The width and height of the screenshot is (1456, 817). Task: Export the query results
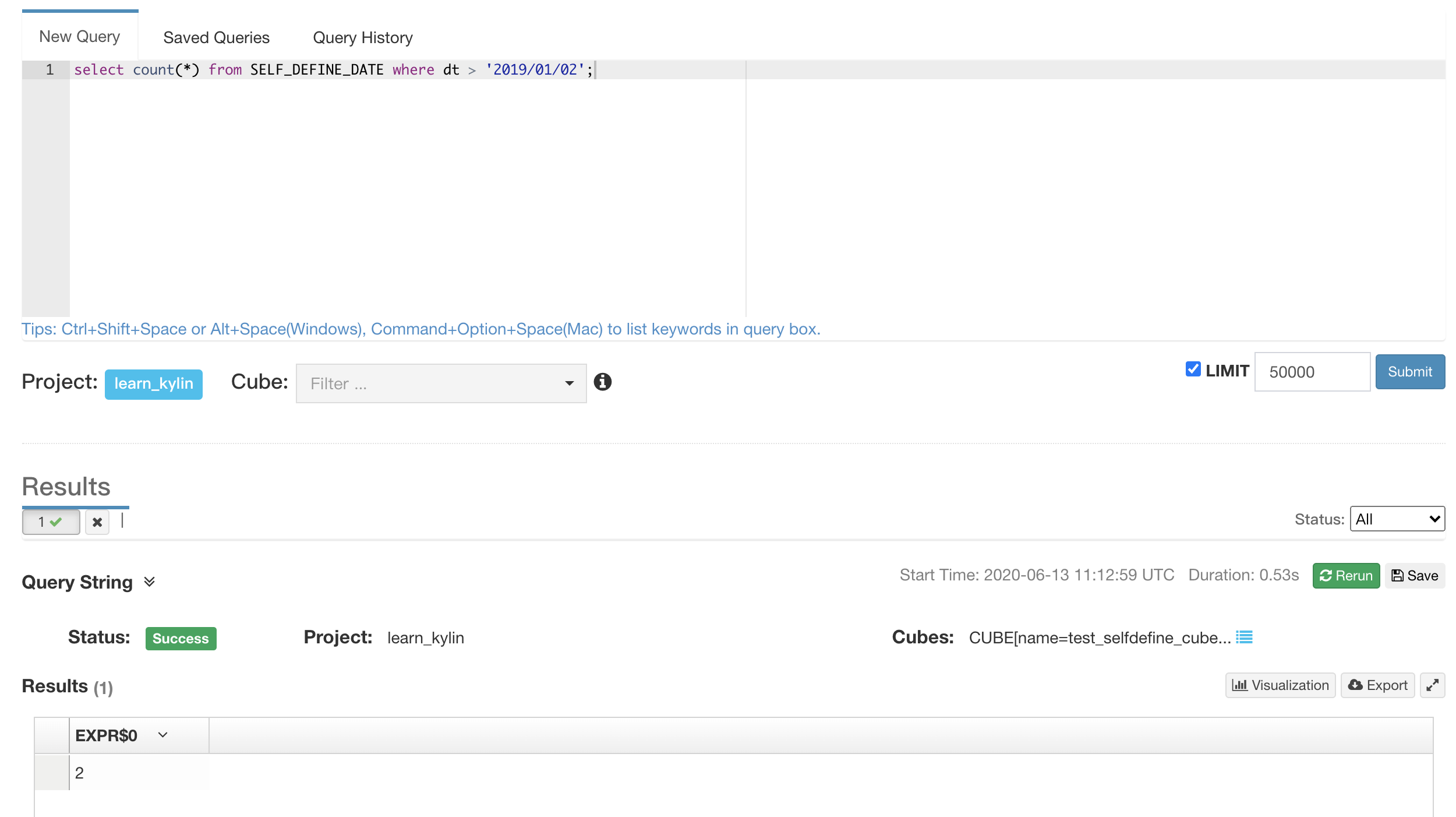tap(1377, 685)
